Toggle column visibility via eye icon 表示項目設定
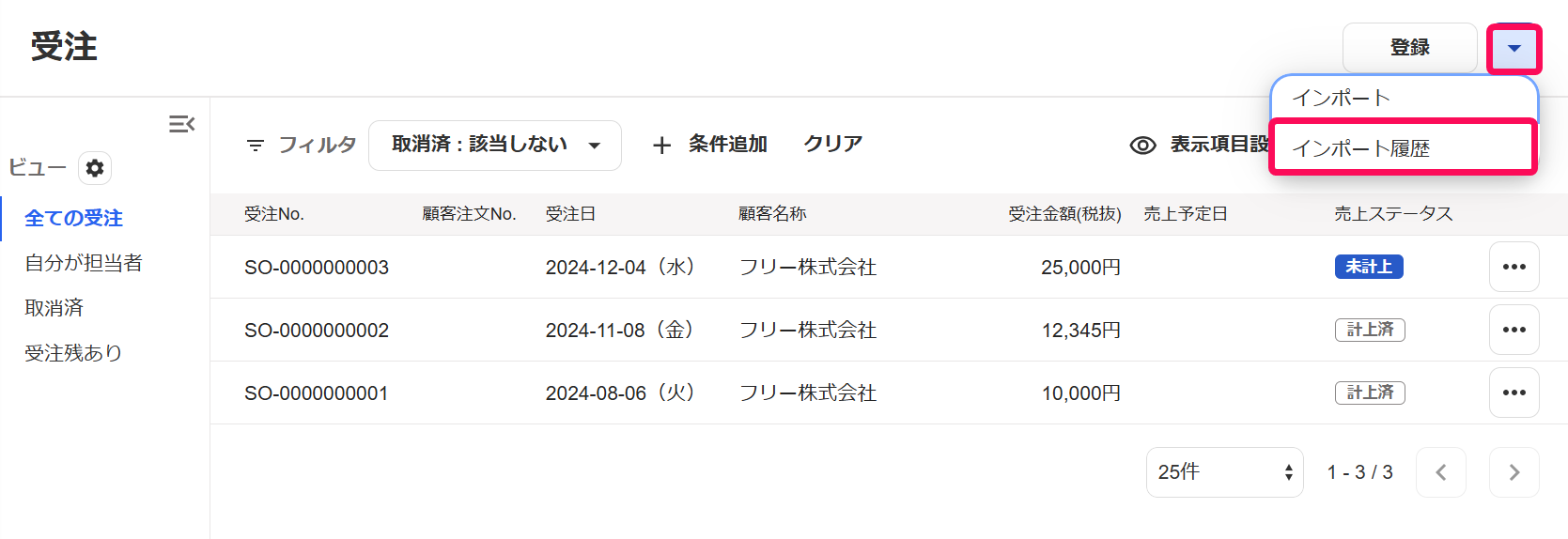The image size is (1568, 539). 1142,146
